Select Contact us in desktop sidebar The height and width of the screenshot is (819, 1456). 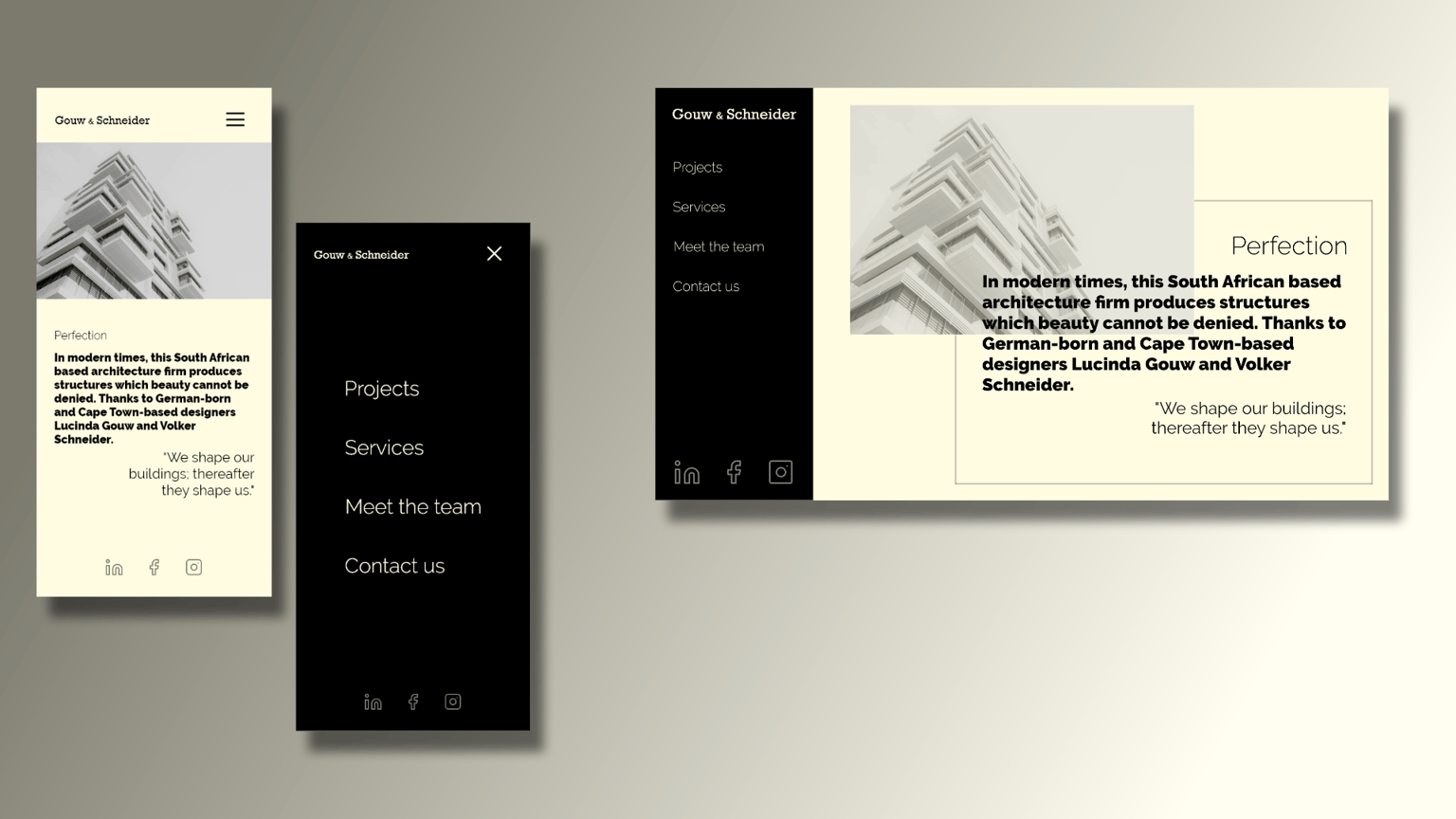(706, 286)
